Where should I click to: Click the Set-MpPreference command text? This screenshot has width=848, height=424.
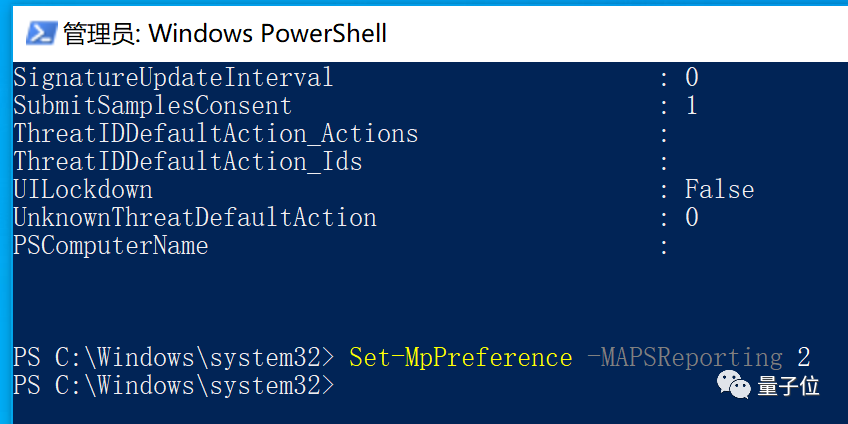(x=460, y=357)
